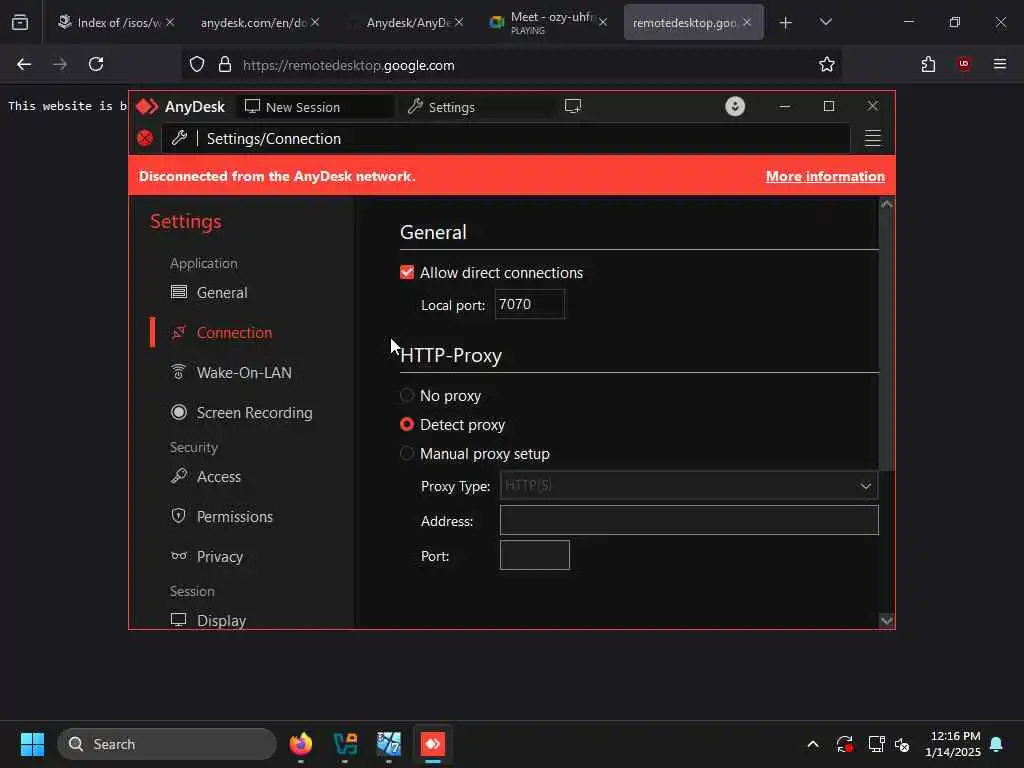The image size is (1024, 768).
Task: Click the Access key icon
Action: coord(178,476)
